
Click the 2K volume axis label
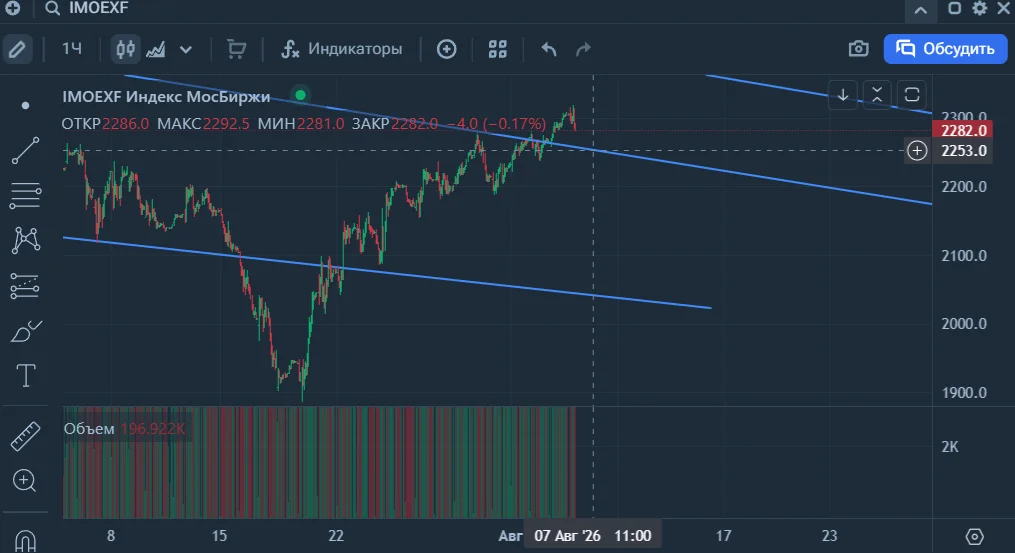pyautogui.click(x=950, y=447)
